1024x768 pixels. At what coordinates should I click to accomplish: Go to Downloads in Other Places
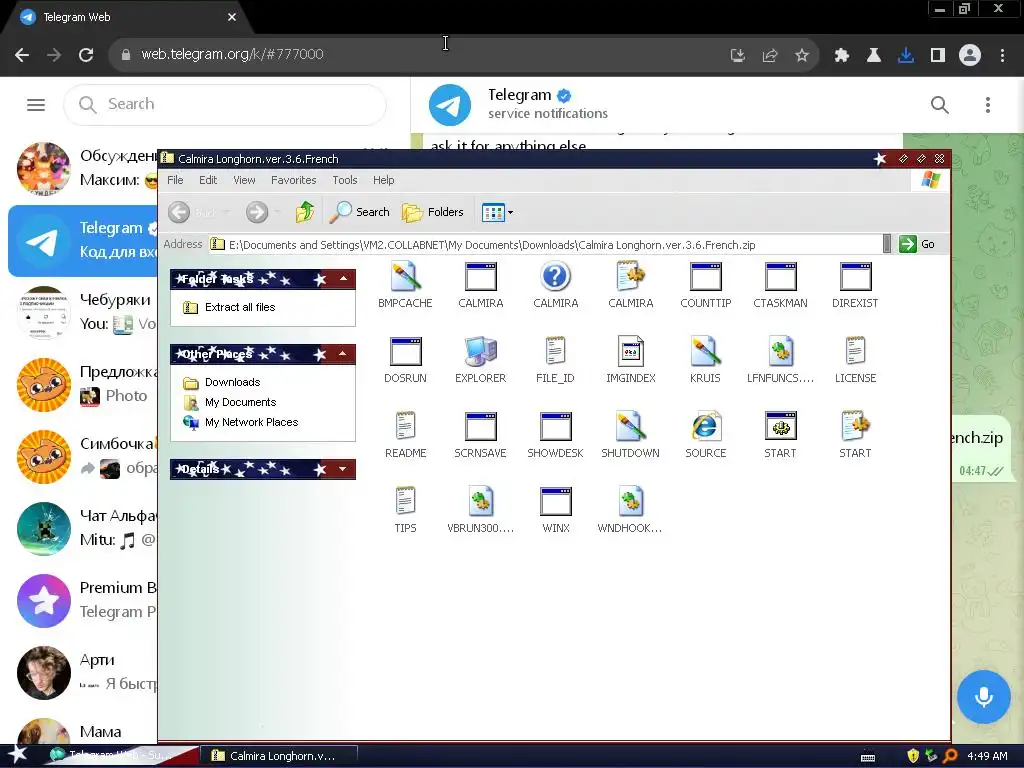point(232,382)
